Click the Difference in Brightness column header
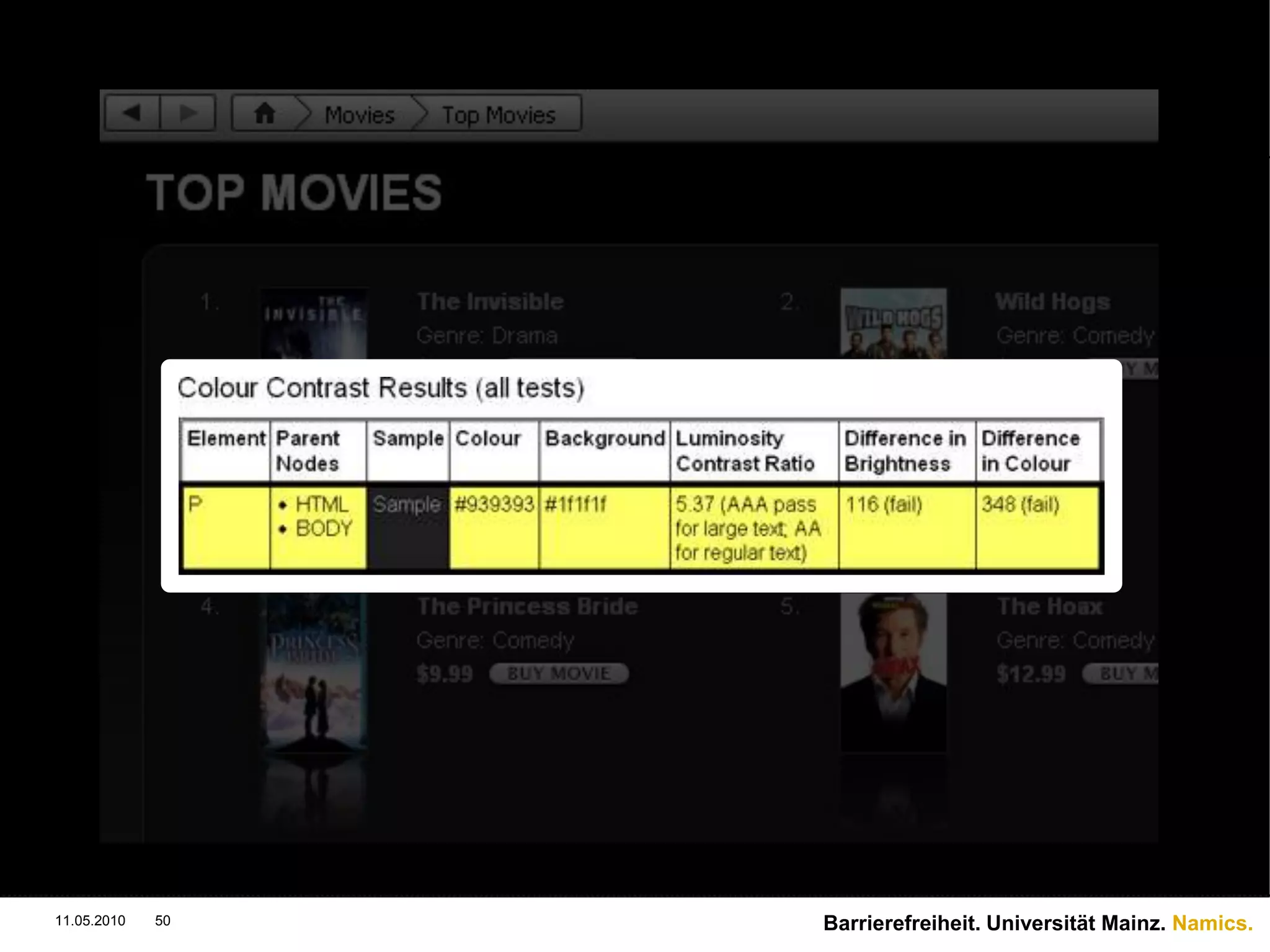The width and height of the screenshot is (1270, 952). pos(906,451)
